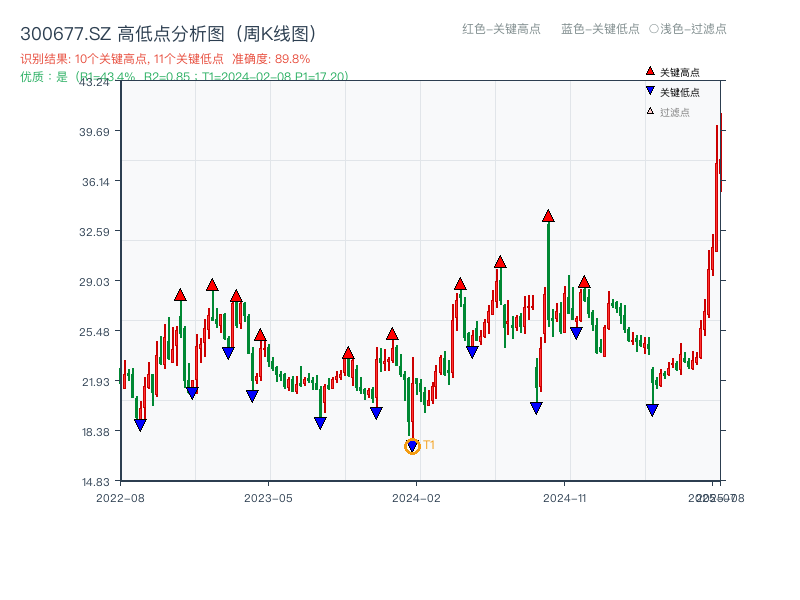Select the highest red key-high triangle near 33.6
The image size is (800, 600).
(548, 216)
